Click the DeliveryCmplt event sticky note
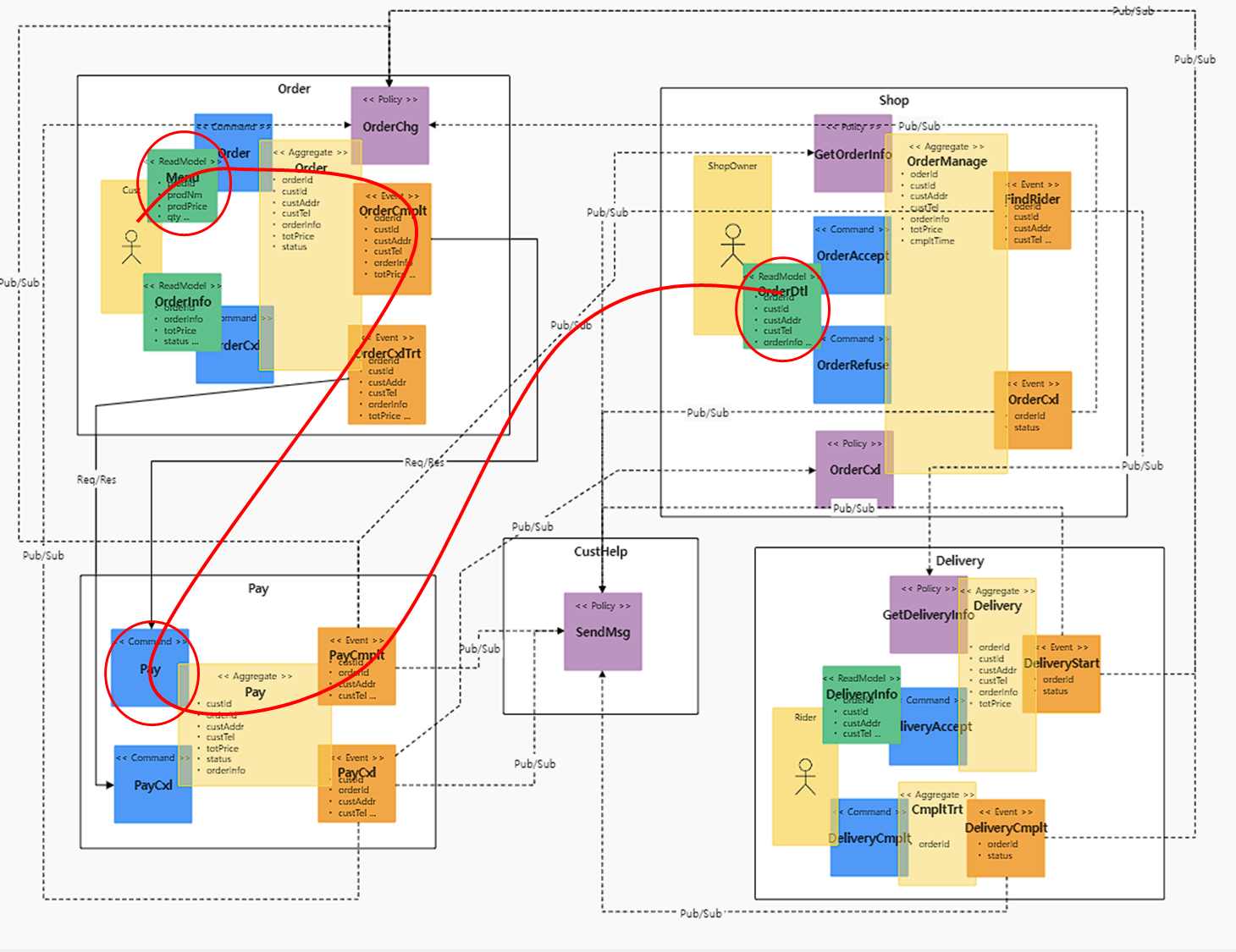The height and width of the screenshot is (952, 1236). pos(1006,839)
